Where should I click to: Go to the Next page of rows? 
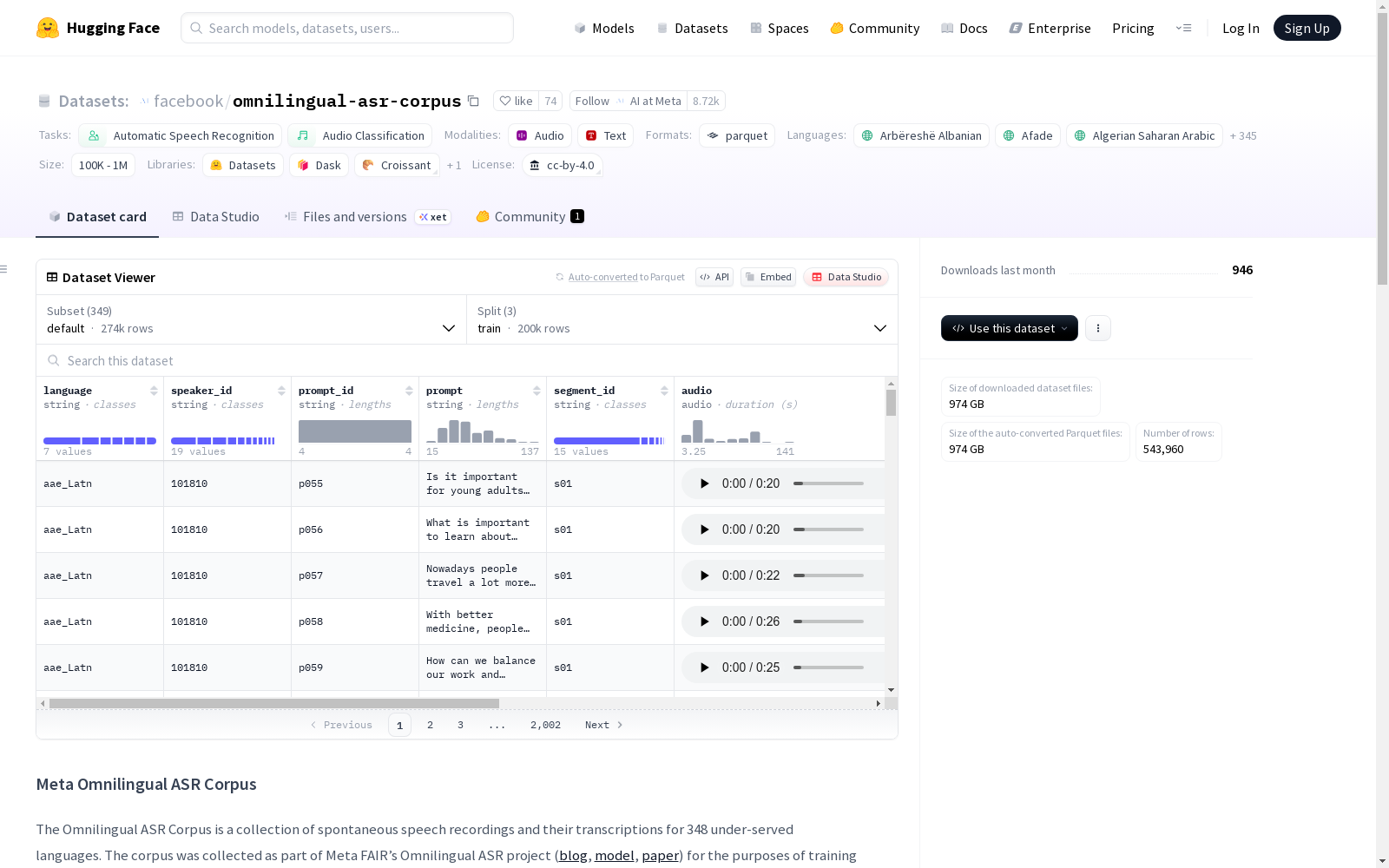[604, 725]
